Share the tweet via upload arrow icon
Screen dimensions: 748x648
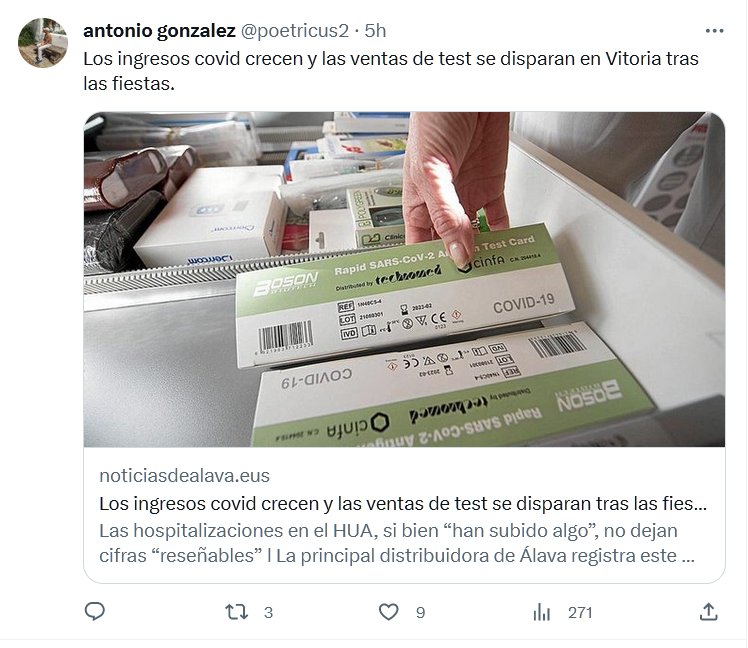[708, 612]
